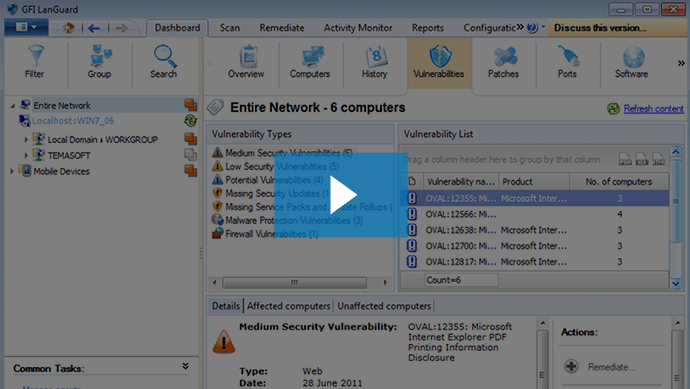Open the Details tab
This screenshot has width=690, height=389.
tap(226, 306)
